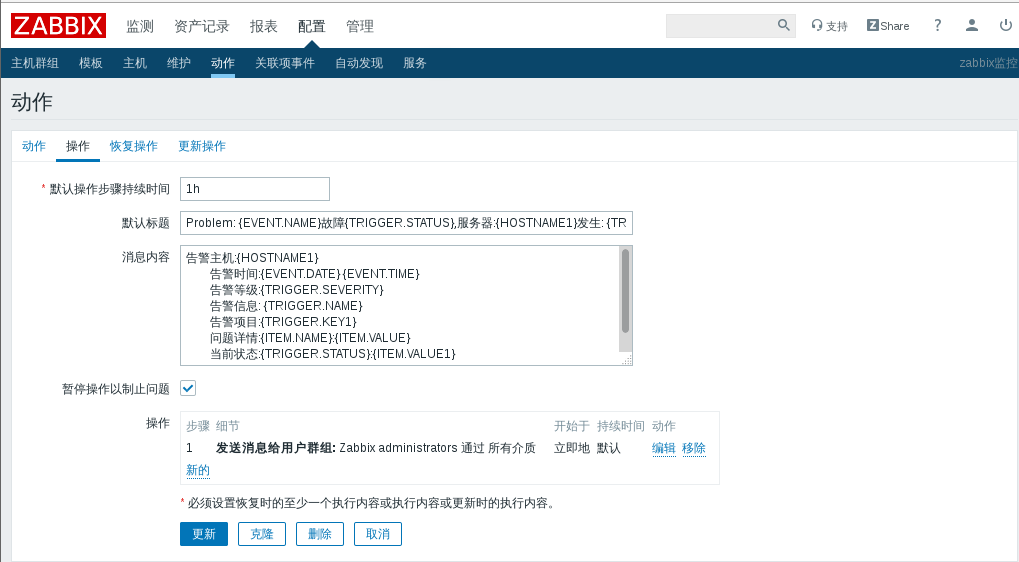Go to 主机群组 submenu
1019x562 pixels.
coord(34,63)
